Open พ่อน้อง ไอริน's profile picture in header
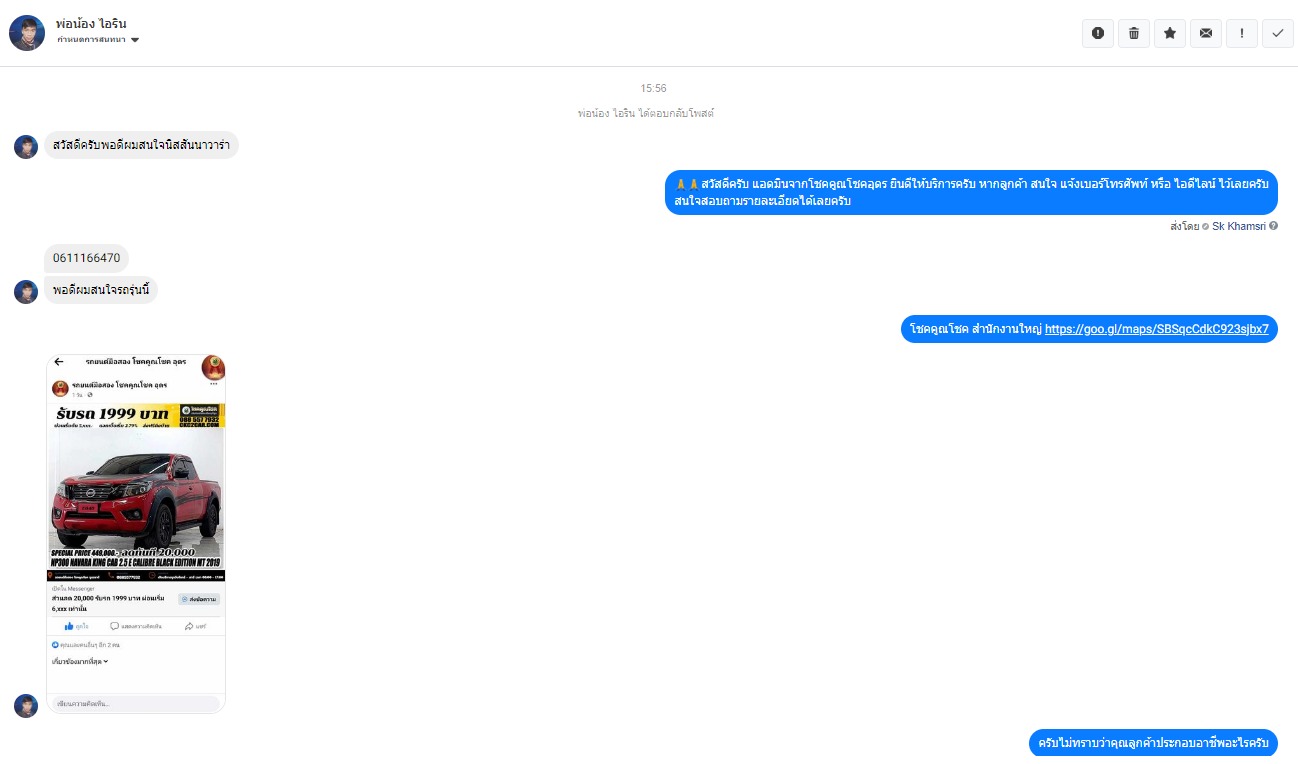The width and height of the screenshot is (1298, 764). (x=27, y=33)
